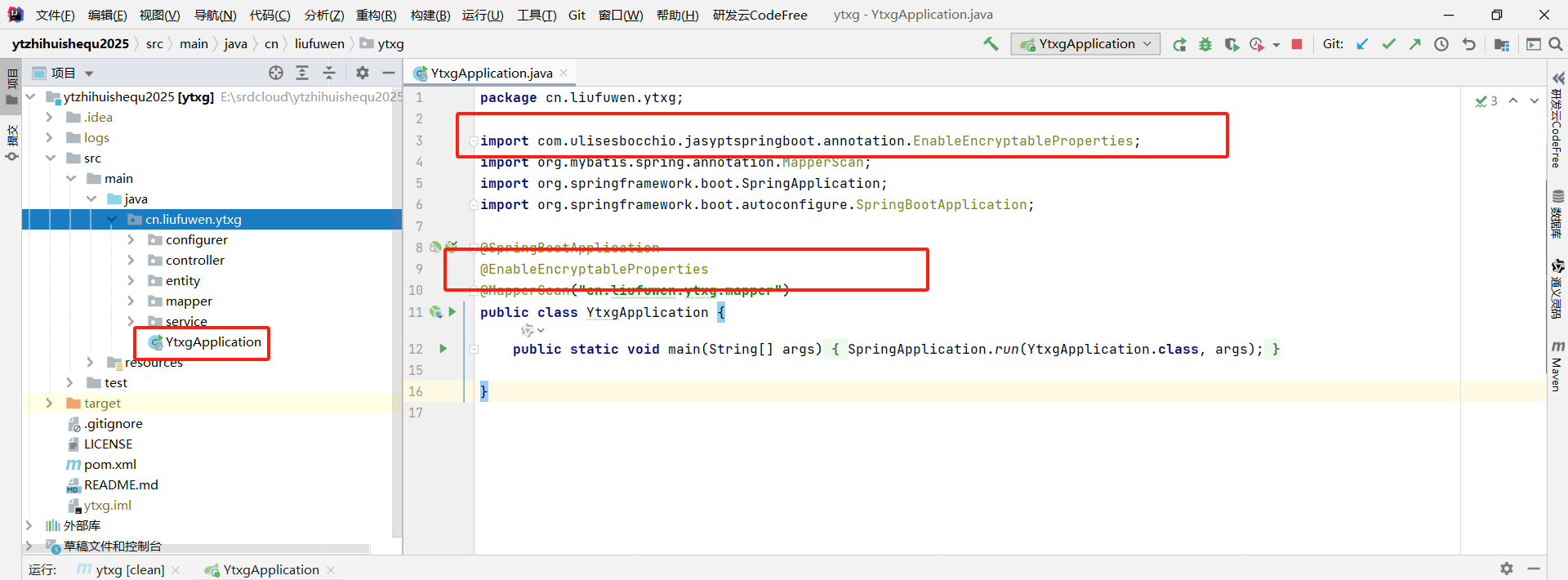Collapse the src folder

(50, 158)
